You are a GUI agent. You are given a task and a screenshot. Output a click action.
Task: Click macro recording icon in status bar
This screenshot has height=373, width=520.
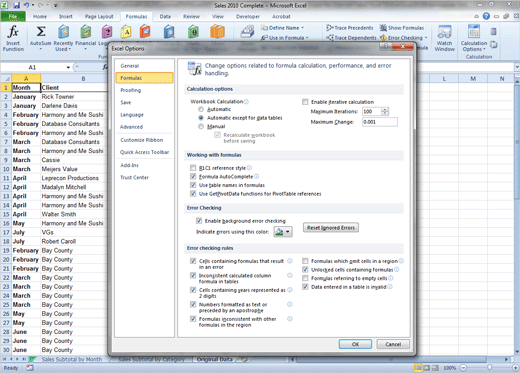pos(30,368)
